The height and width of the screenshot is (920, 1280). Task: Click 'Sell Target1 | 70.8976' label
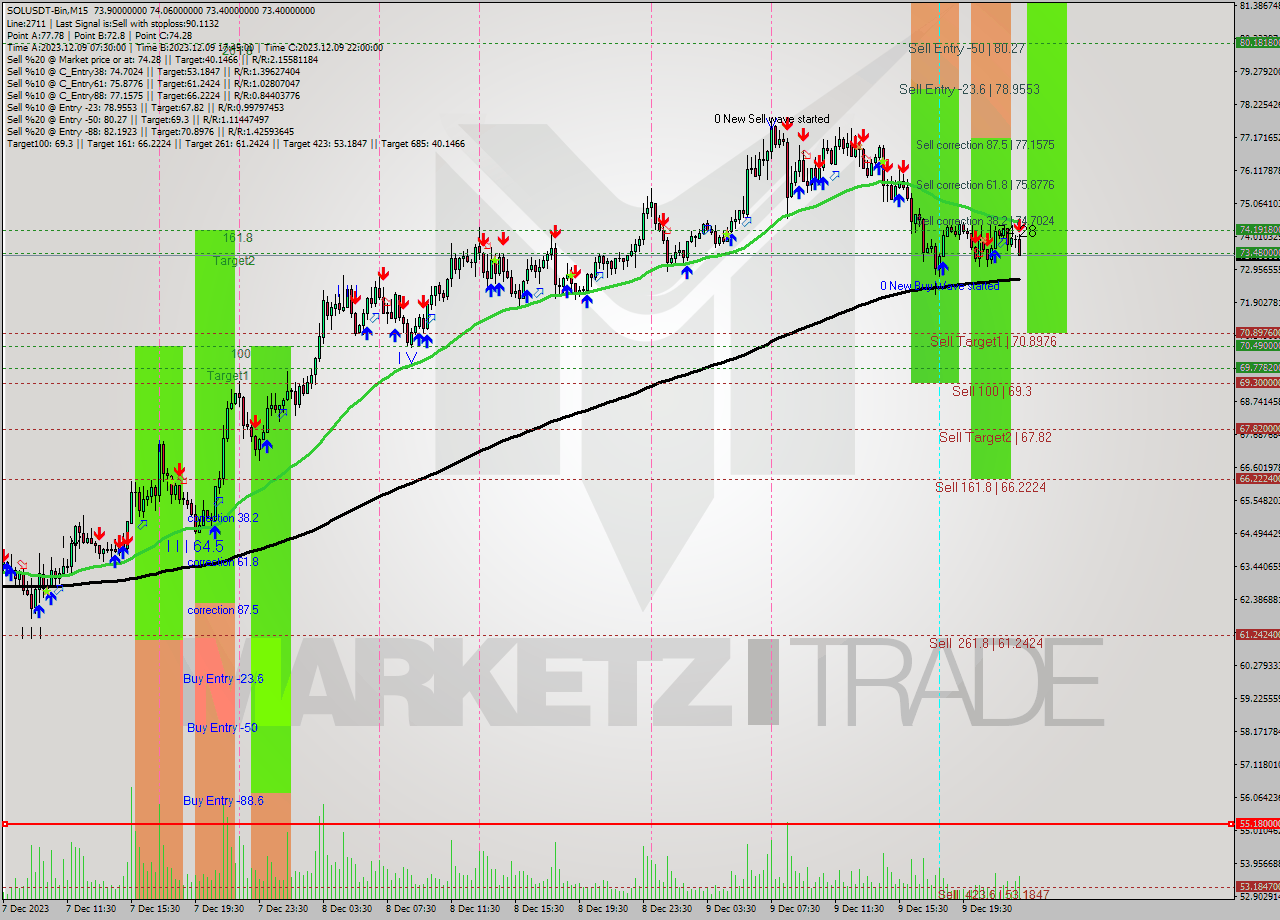[993, 342]
